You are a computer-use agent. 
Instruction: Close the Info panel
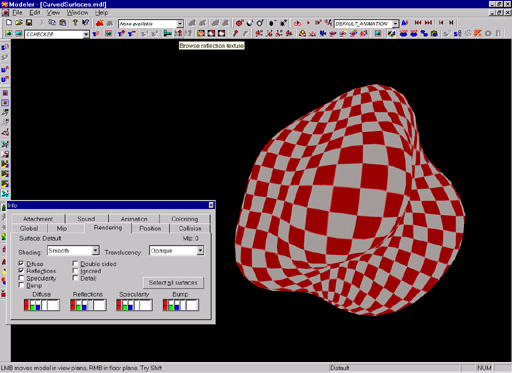point(211,205)
